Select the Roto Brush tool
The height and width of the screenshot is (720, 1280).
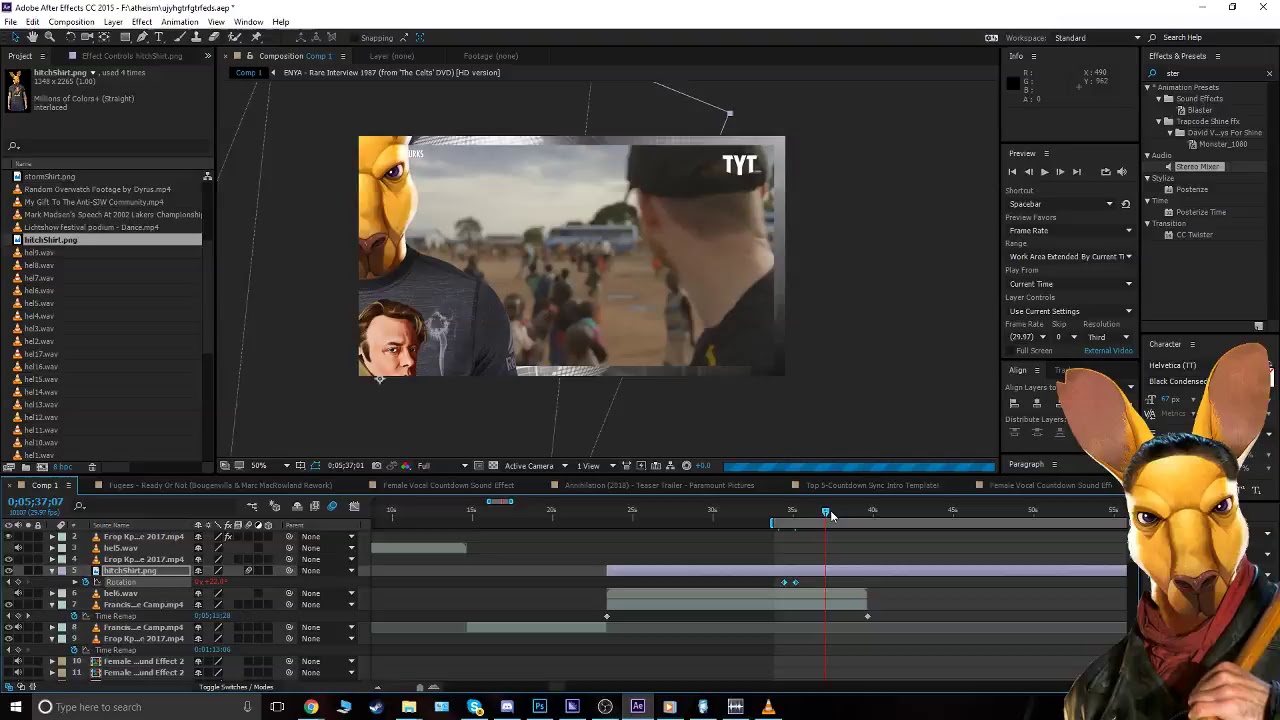(235, 37)
